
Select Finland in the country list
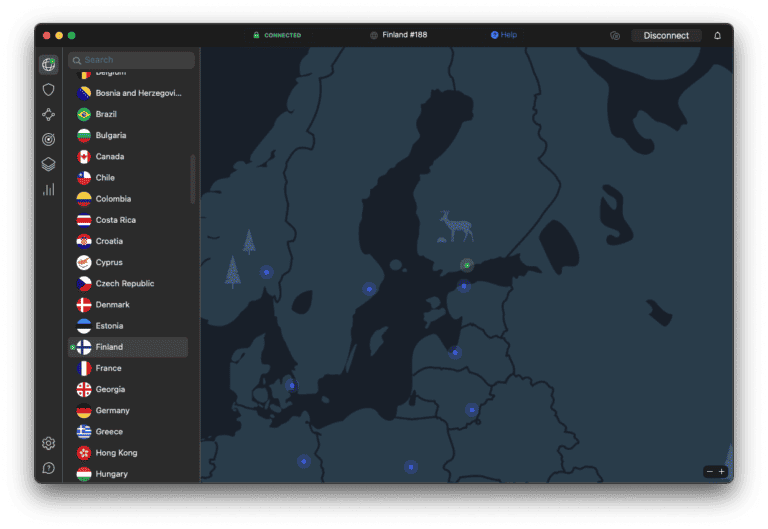click(110, 347)
